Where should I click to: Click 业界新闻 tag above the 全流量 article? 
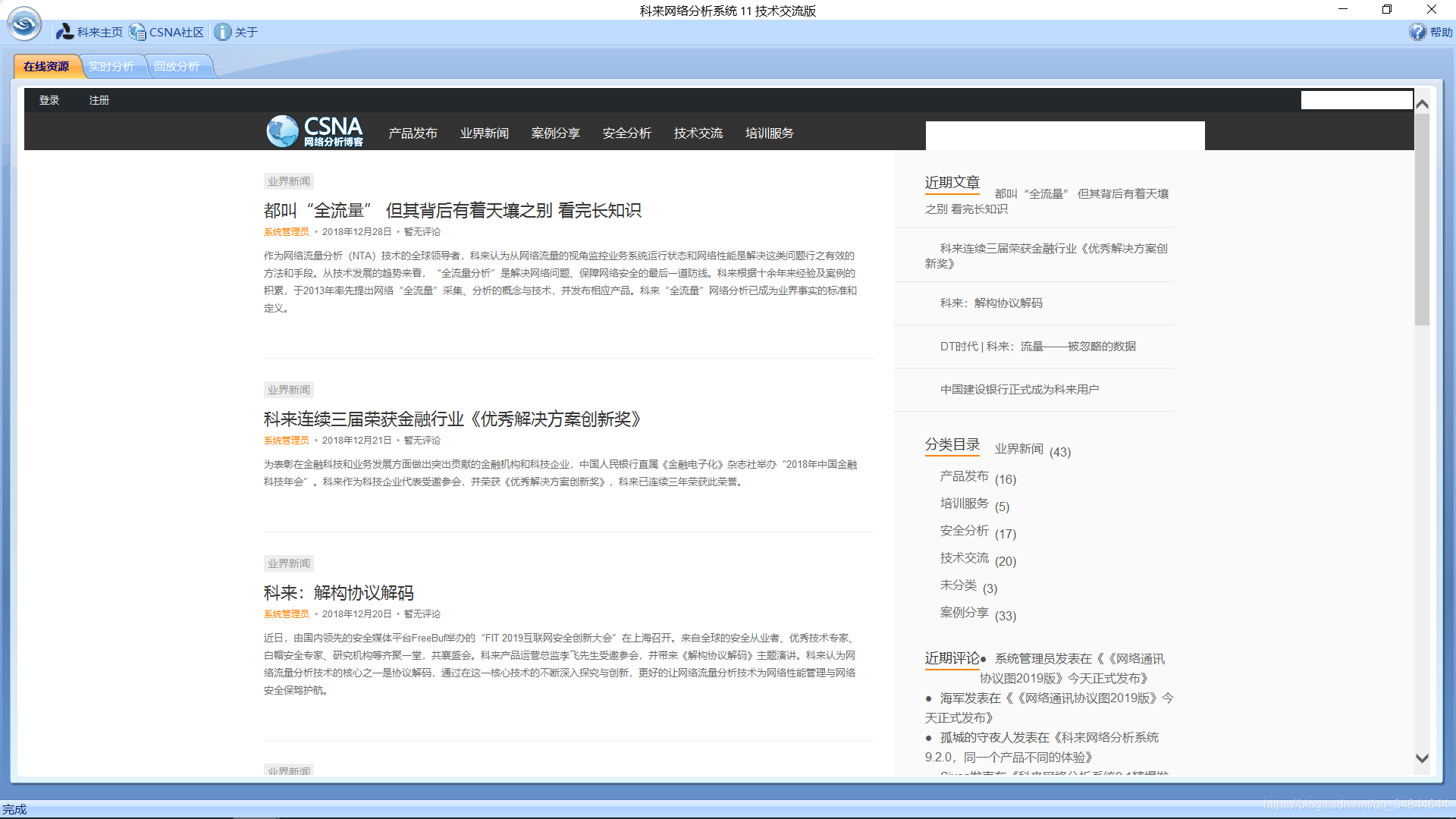click(x=289, y=181)
